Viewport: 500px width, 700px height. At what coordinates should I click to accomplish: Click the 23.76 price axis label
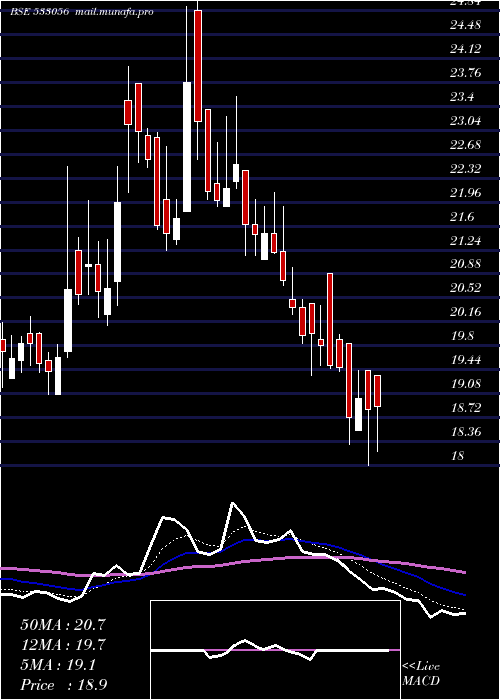point(466,73)
